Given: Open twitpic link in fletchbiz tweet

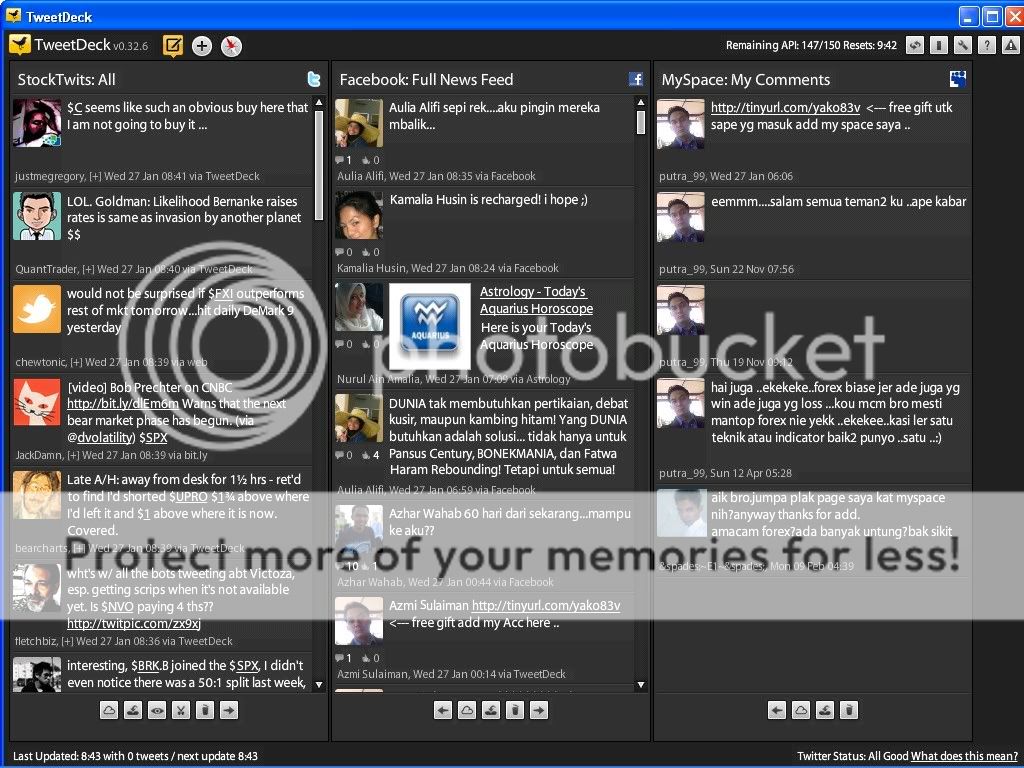Looking at the screenshot, I should tap(134, 624).
